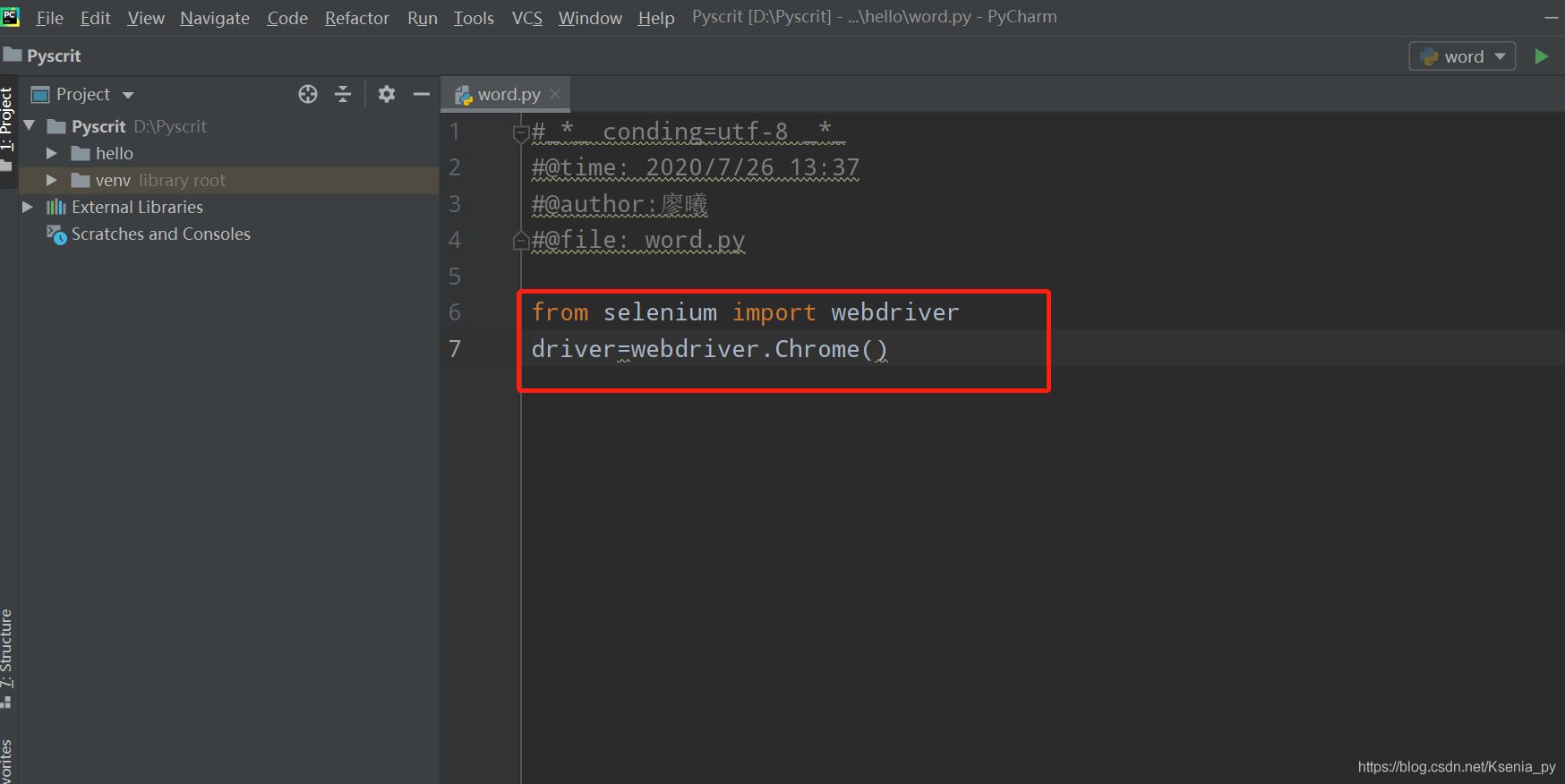Click the PyCharm logo icon

(10, 15)
